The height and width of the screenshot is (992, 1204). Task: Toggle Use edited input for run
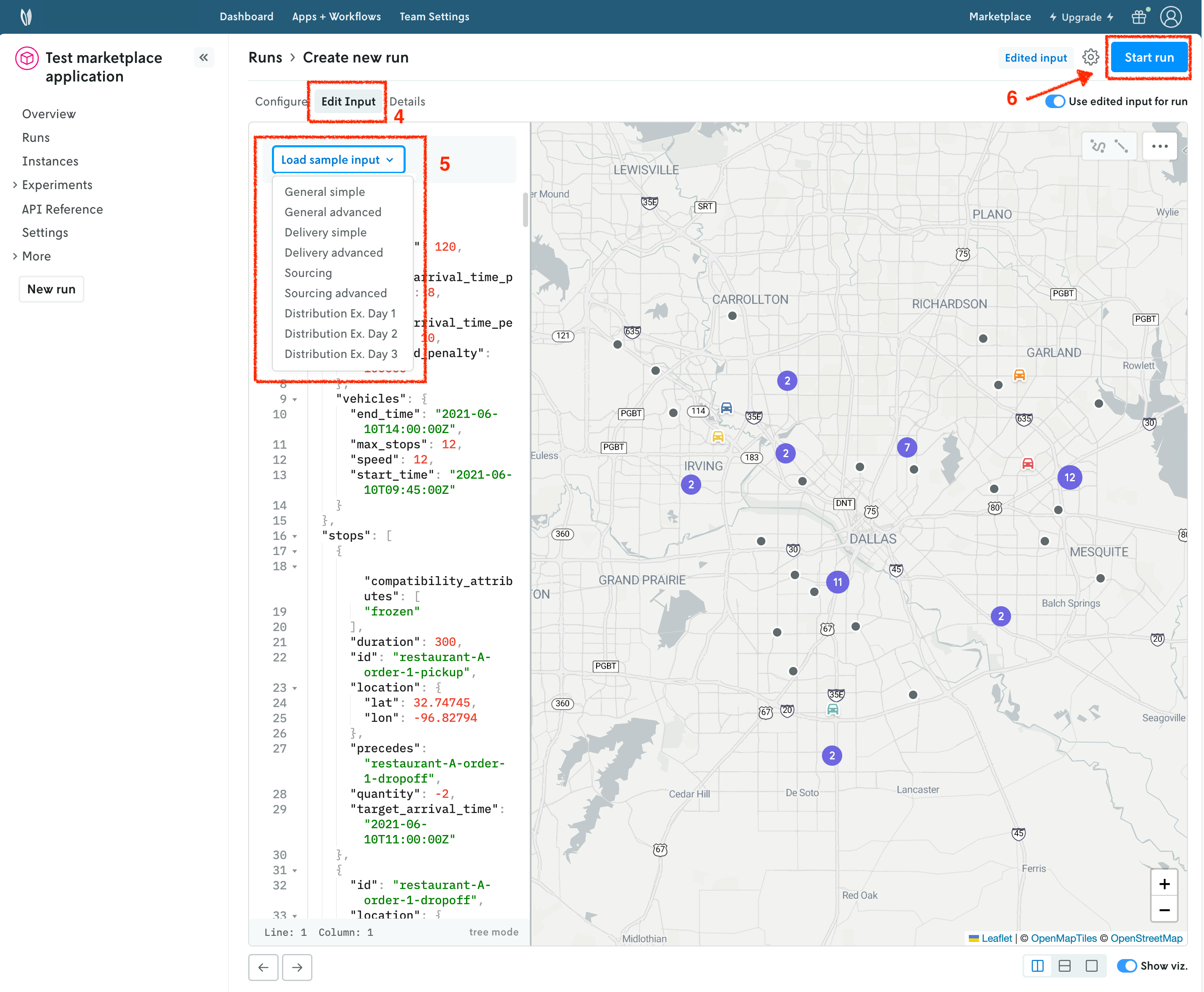1055,101
